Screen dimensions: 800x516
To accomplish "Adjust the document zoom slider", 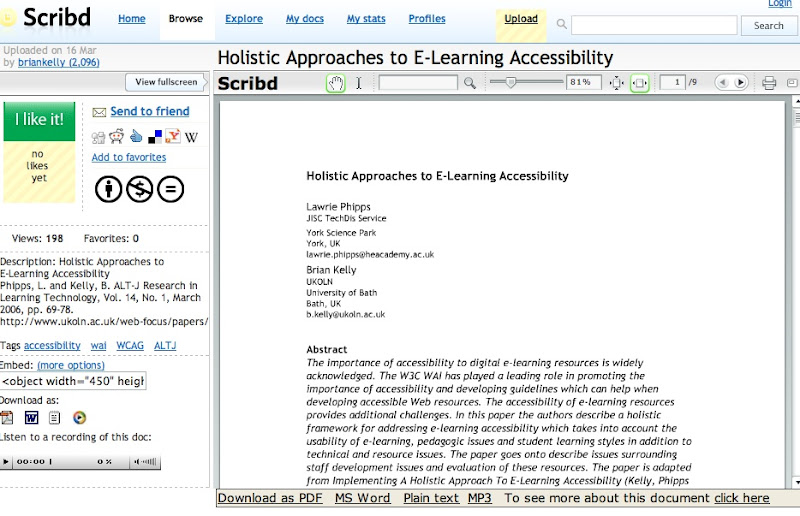I will [x=510, y=83].
